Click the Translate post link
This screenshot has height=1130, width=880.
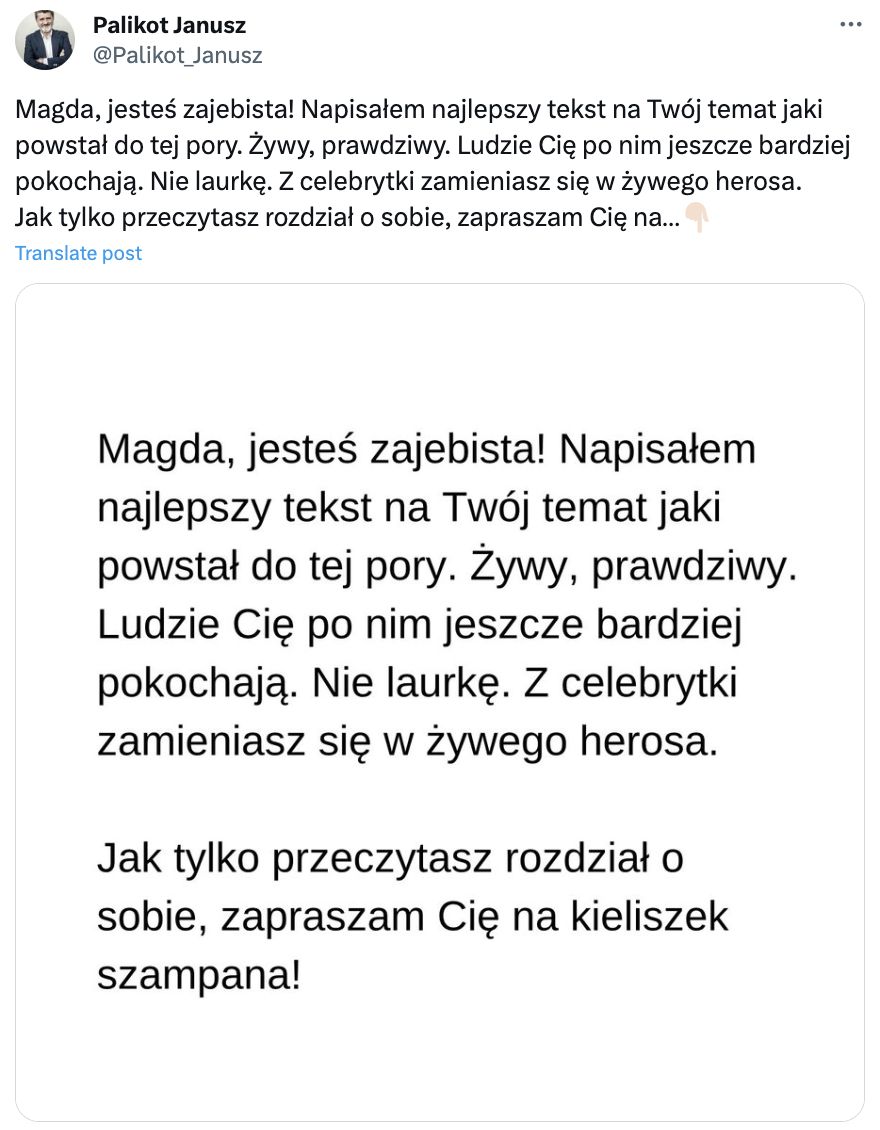[79, 253]
